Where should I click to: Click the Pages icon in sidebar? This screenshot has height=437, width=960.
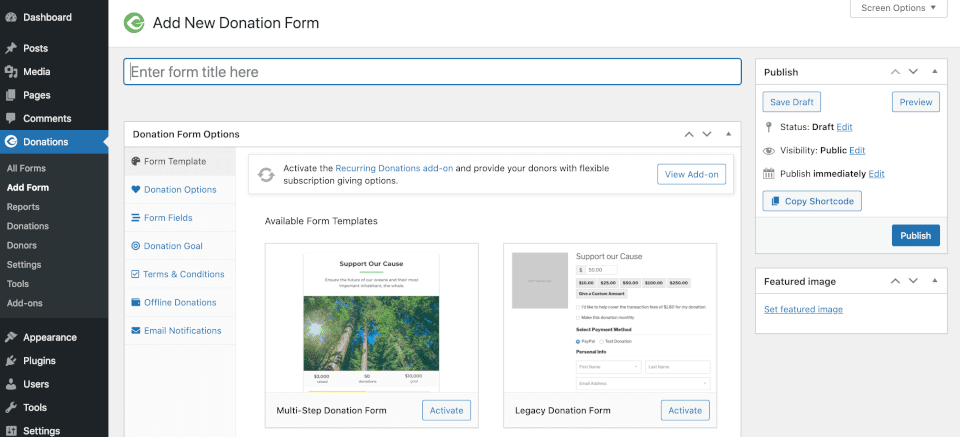(10, 95)
